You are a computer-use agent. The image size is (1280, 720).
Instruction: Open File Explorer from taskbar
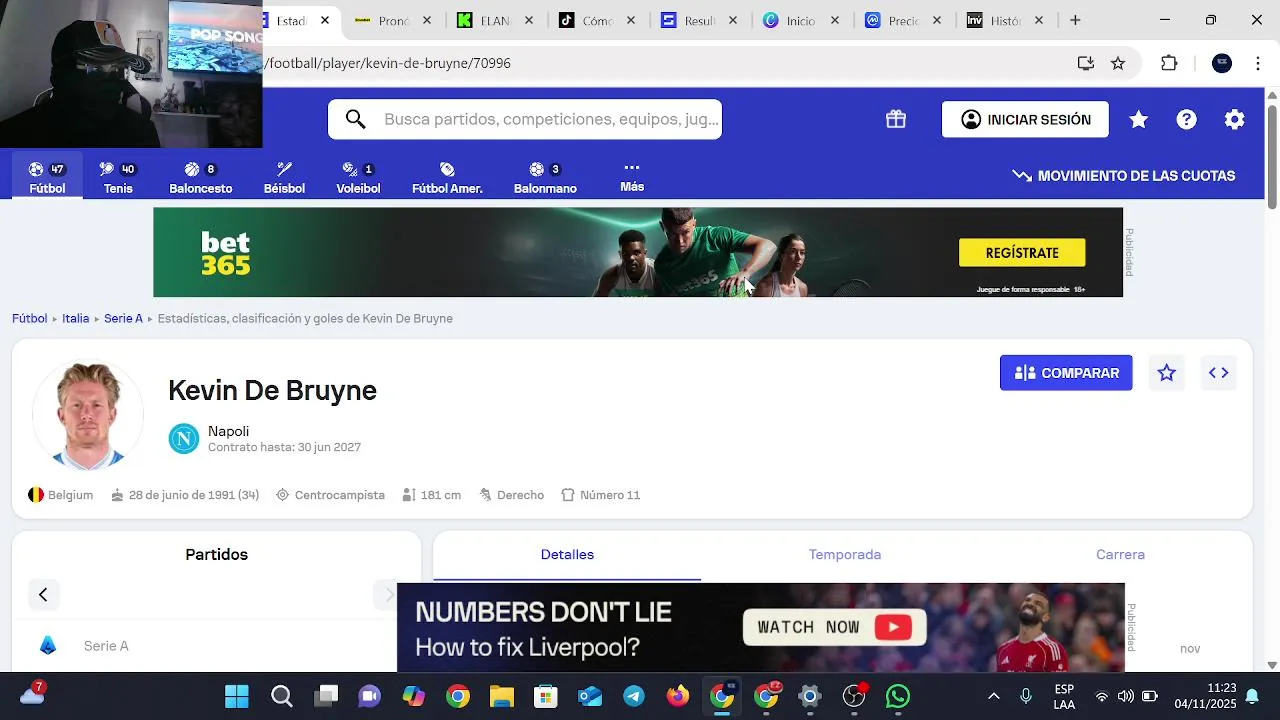(501, 696)
